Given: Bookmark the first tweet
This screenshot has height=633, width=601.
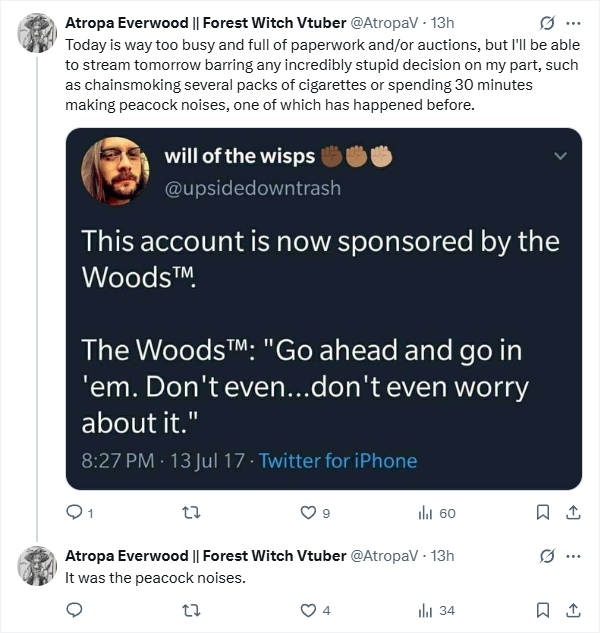Looking at the screenshot, I should (542, 513).
